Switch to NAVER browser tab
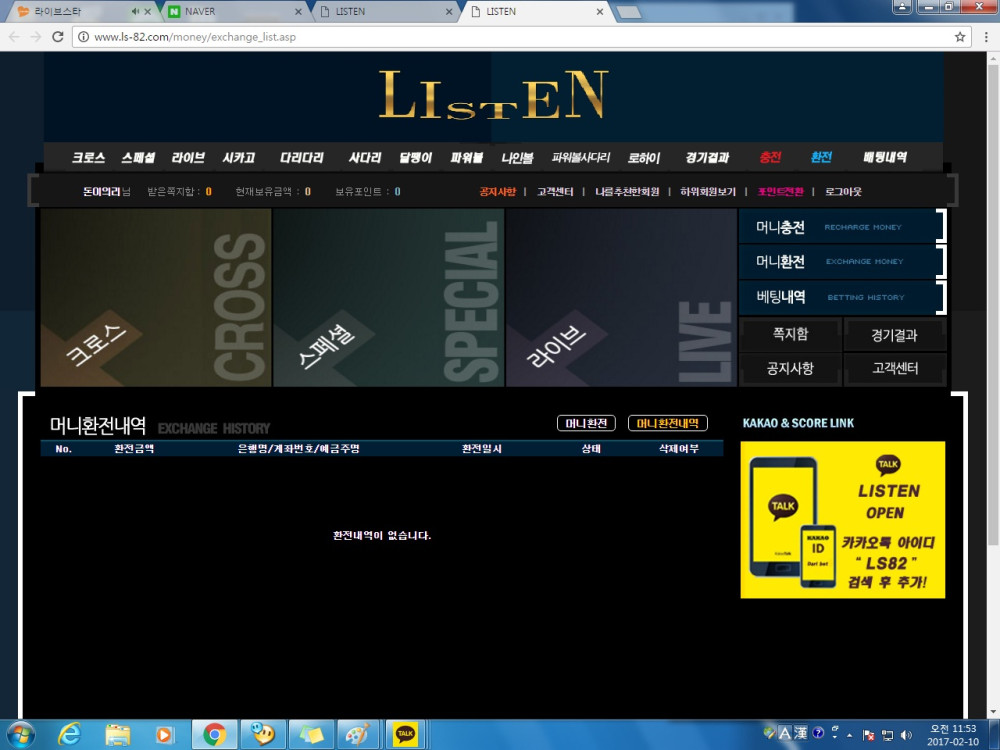1000x750 pixels. (x=233, y=11)
